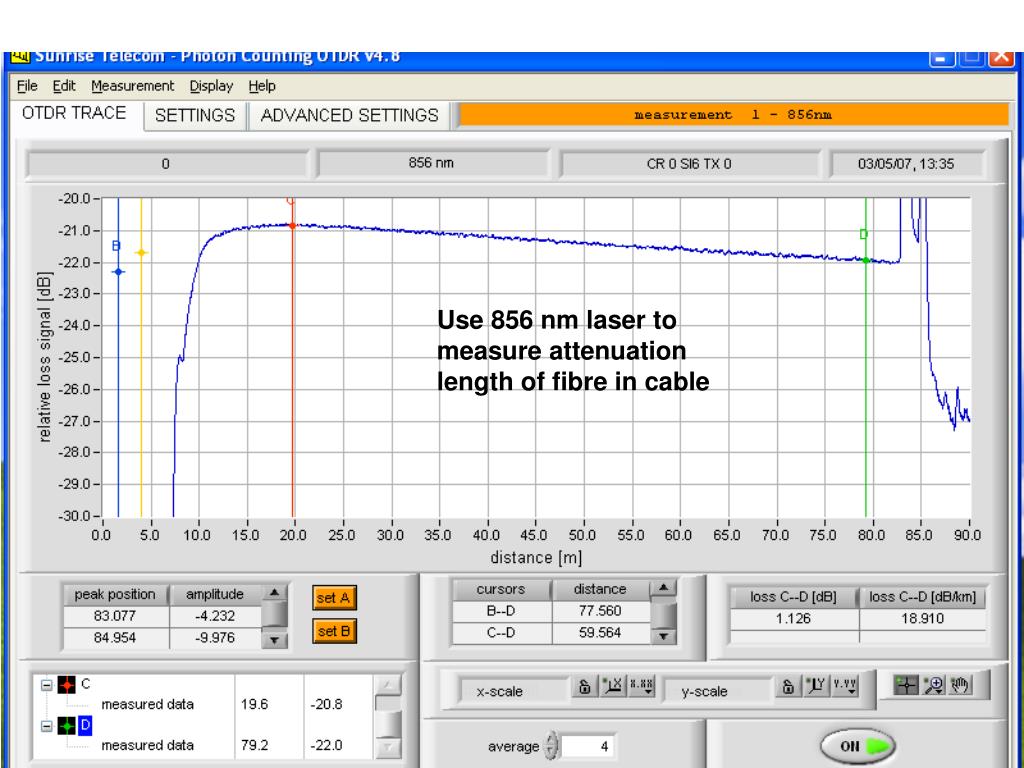The image size is (1024, 768).
Task: Toggle the ON measurement switch
Action: (x=857, y=746)
